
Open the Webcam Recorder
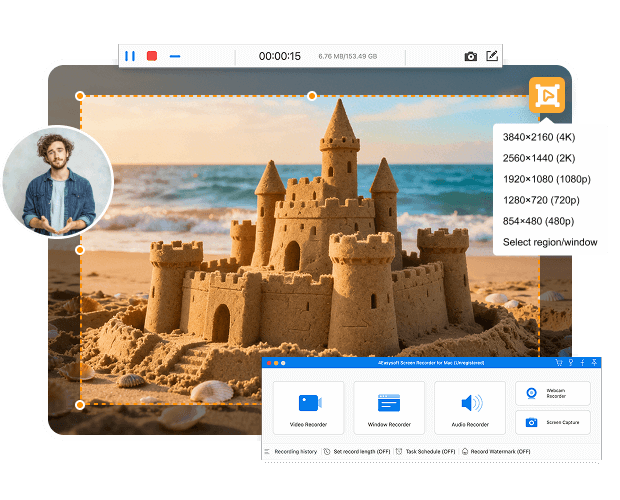[553, 393]
